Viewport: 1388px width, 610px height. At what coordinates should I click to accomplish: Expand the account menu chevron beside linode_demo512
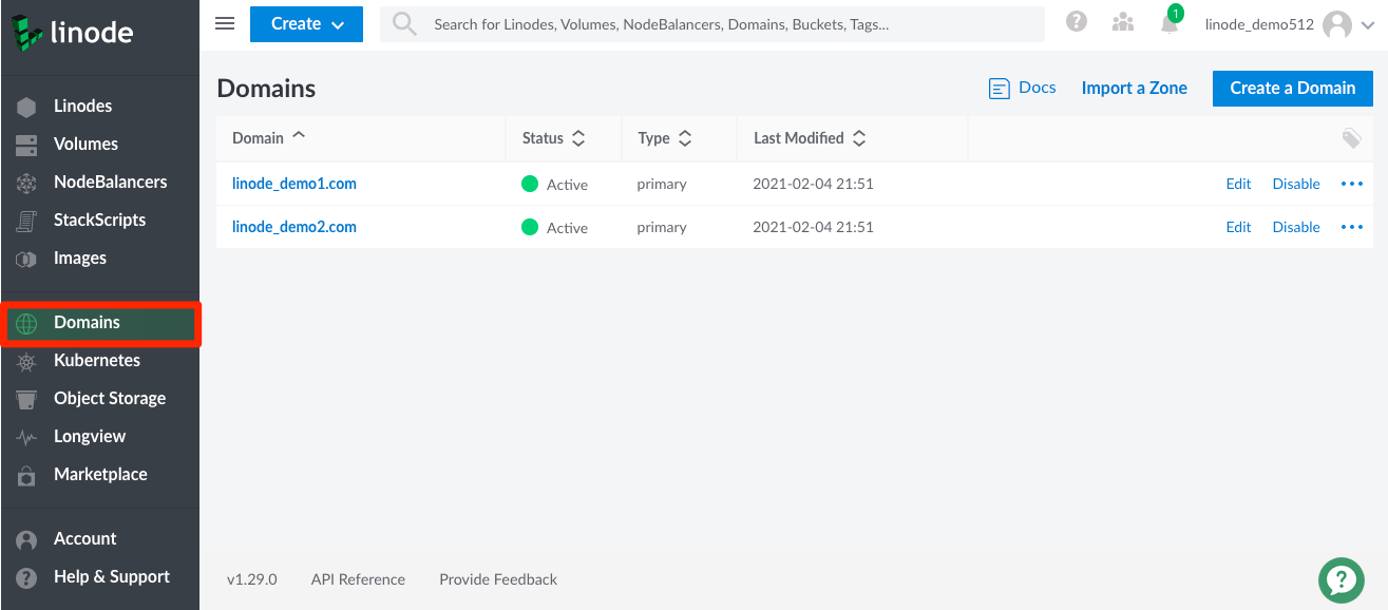tap(1368, 23)
